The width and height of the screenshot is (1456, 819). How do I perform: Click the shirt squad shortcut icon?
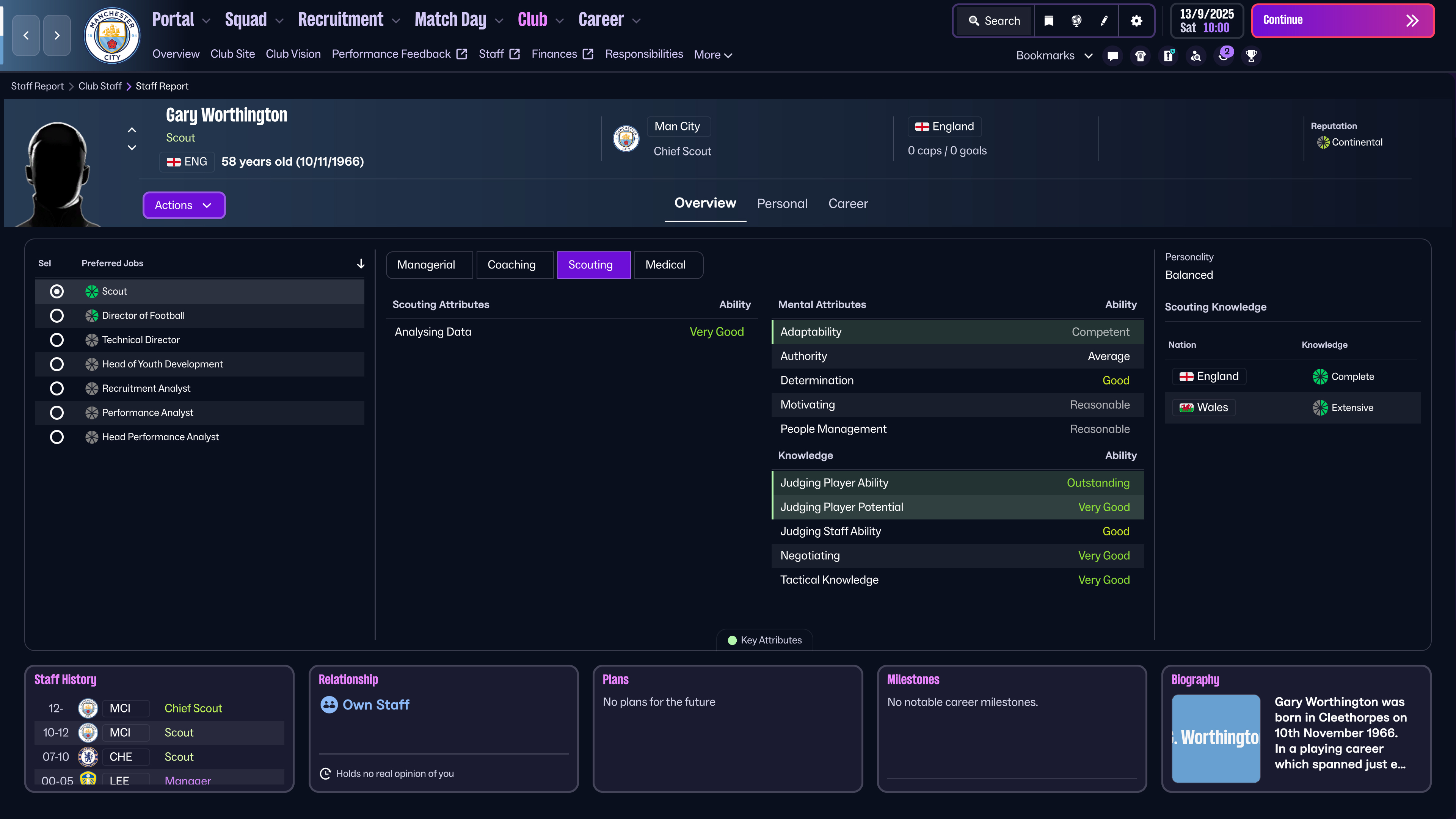coord(1140,55)
